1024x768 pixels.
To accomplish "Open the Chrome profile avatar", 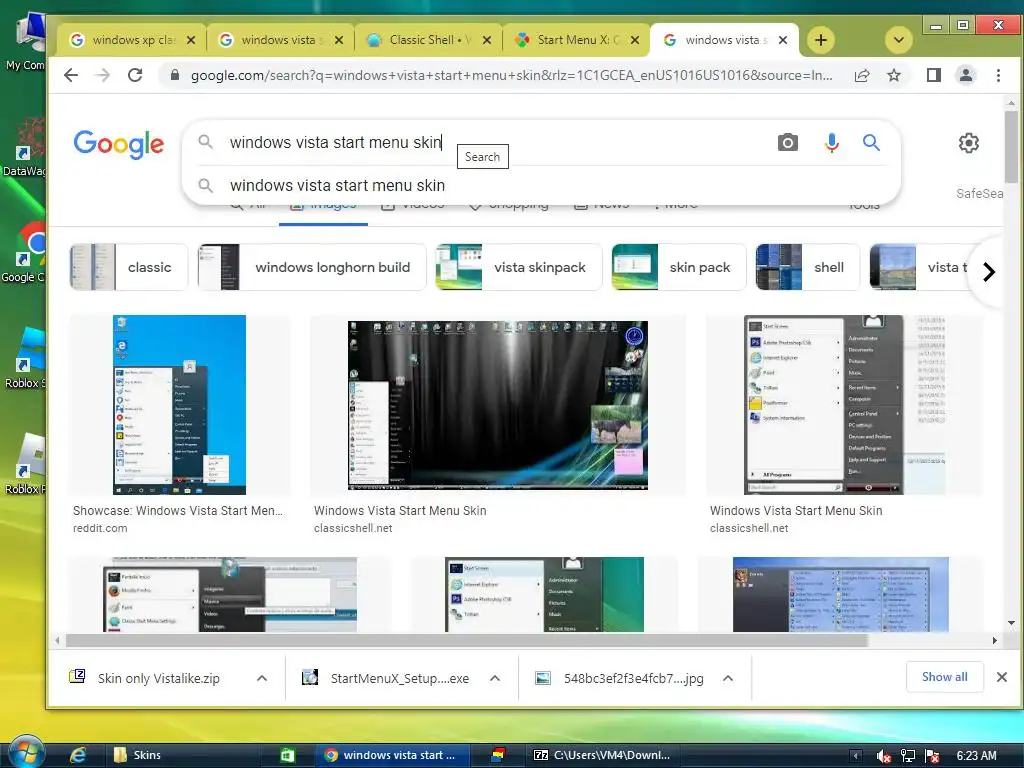I will coord(966,75).
